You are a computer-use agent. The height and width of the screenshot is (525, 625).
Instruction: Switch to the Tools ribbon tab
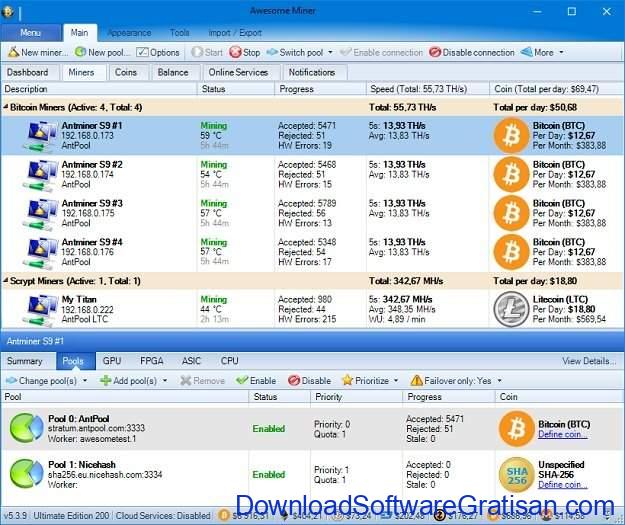(x=179, y=33)
